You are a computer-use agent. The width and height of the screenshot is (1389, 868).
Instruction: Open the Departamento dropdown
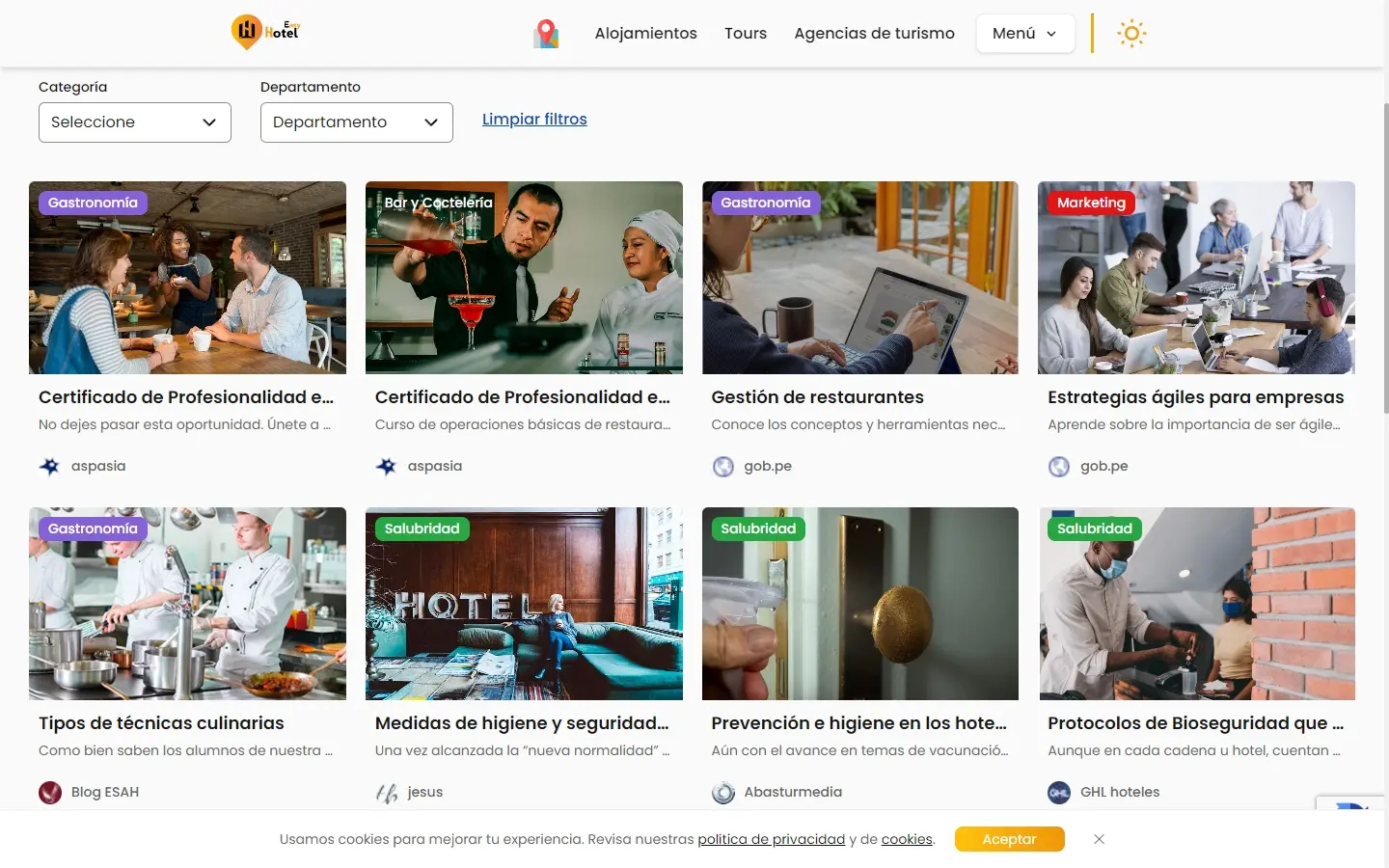pyautogui.click(x=356, y=122)
